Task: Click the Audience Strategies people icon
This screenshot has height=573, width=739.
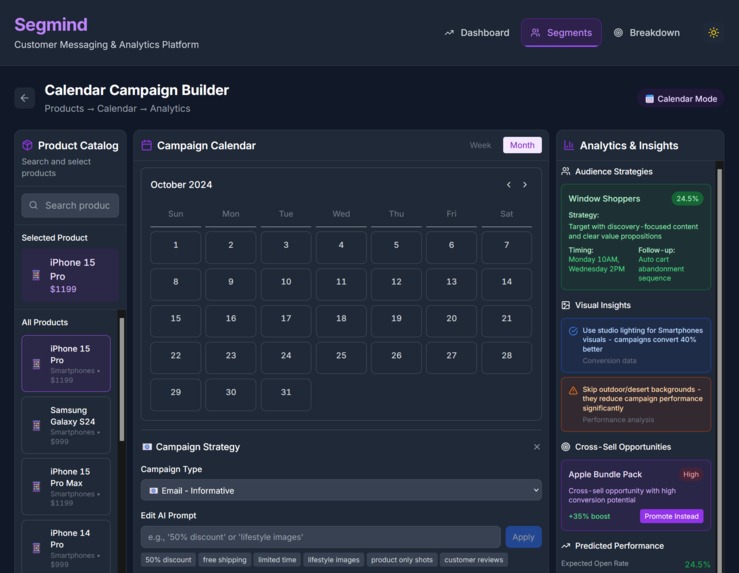Action: (x=566, y=171)
